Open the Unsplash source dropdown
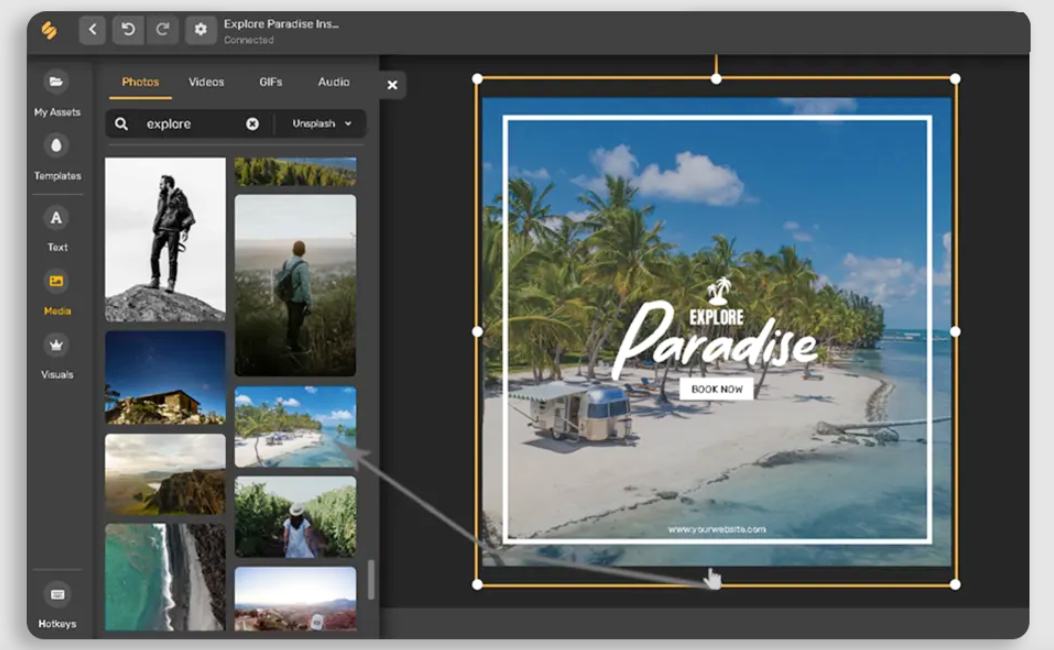The image size is (1054, 650). 319,123
